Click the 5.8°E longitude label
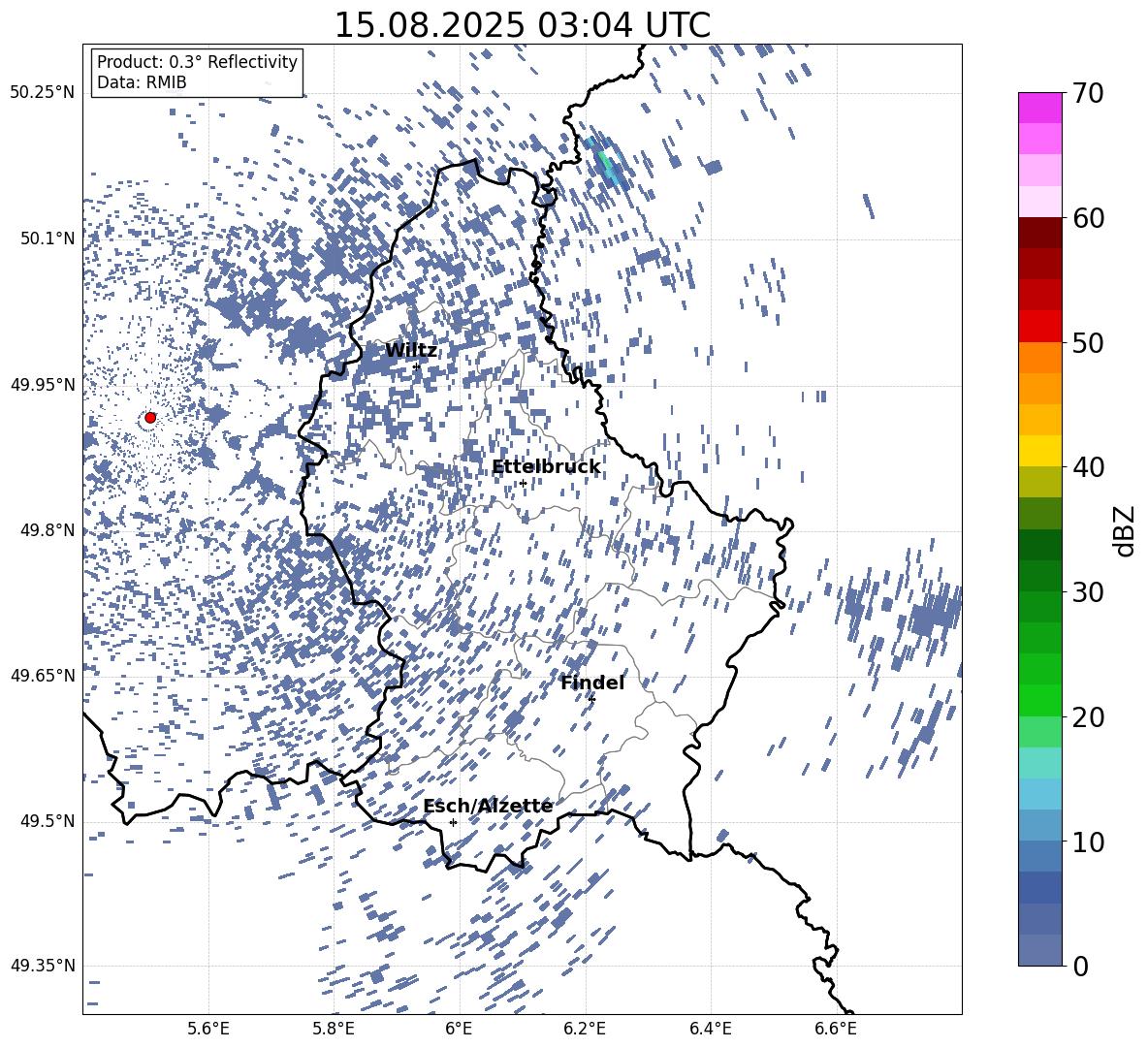 [x=334, y=1029]
